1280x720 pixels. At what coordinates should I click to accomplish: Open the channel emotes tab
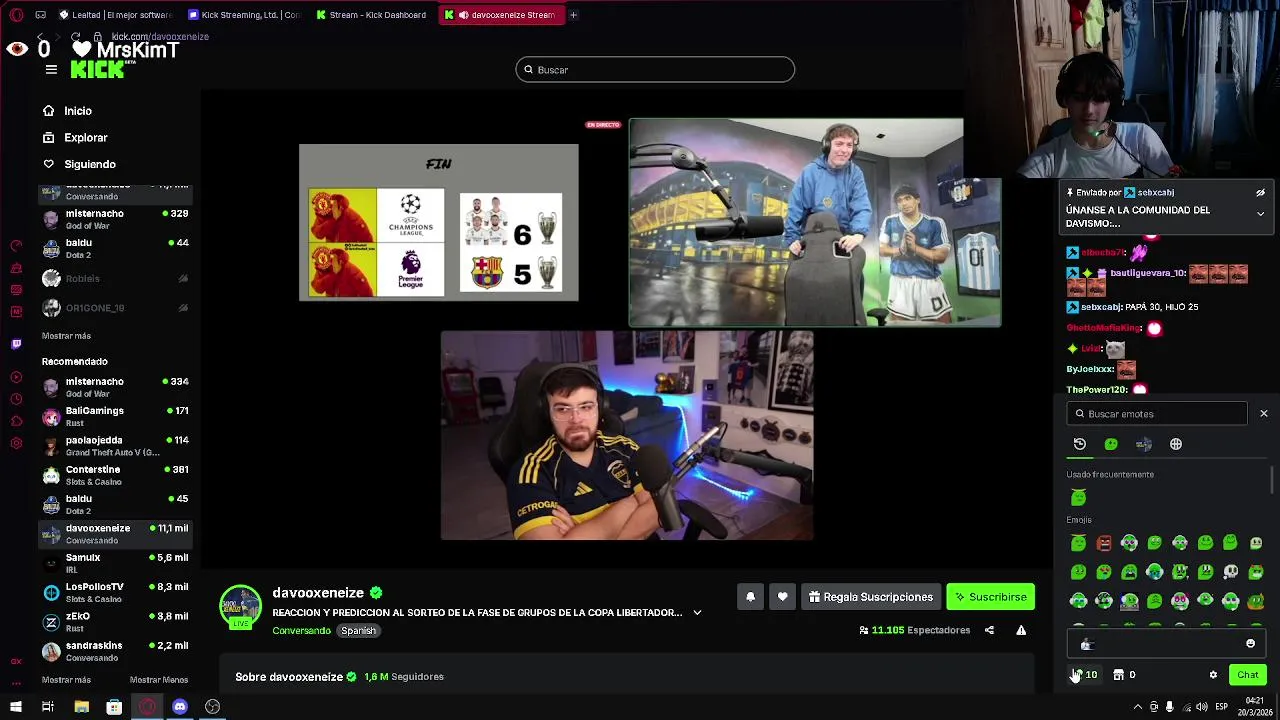coord(1144,444)
